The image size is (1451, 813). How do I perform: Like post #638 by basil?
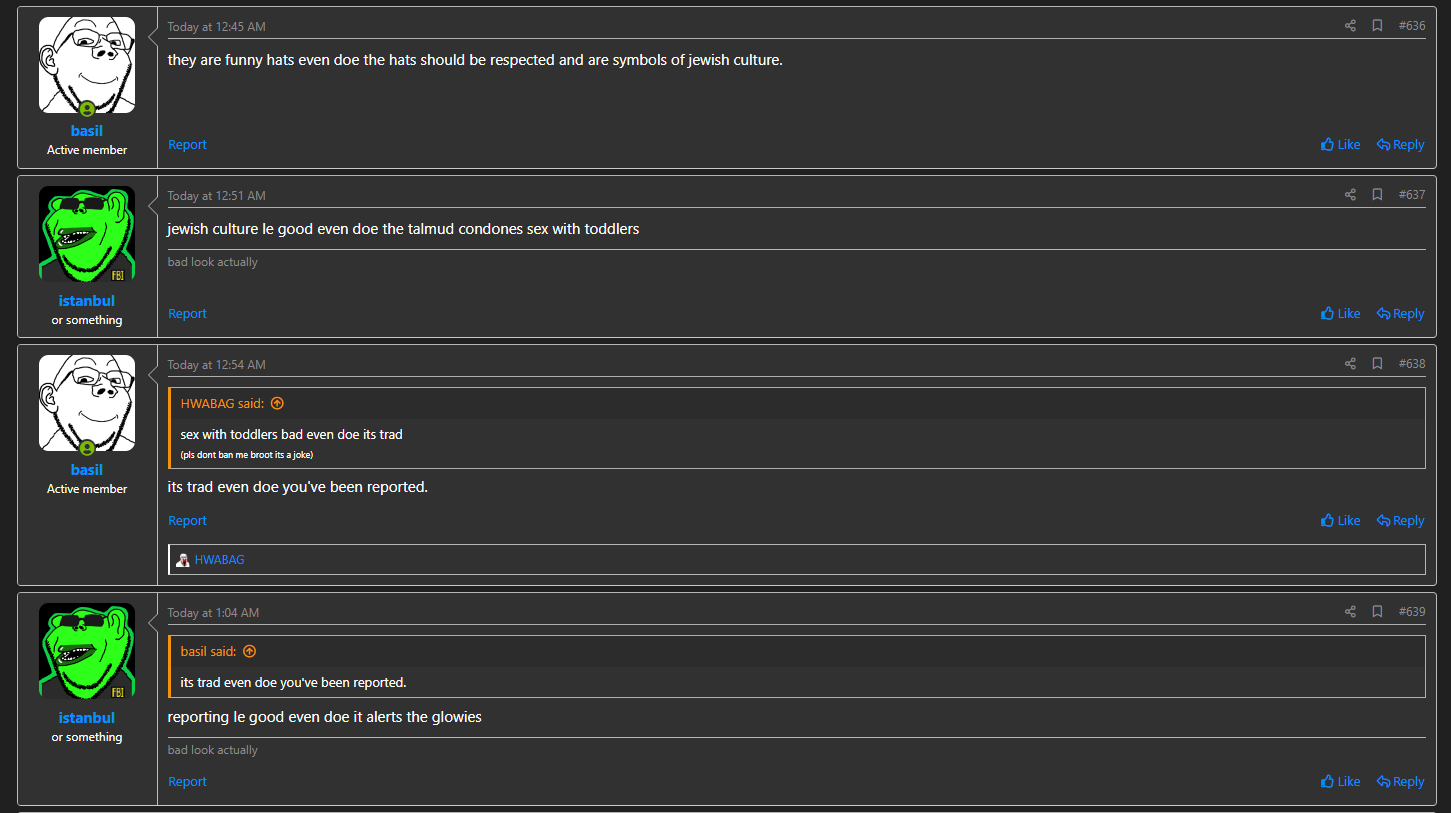coord(1340,521)
